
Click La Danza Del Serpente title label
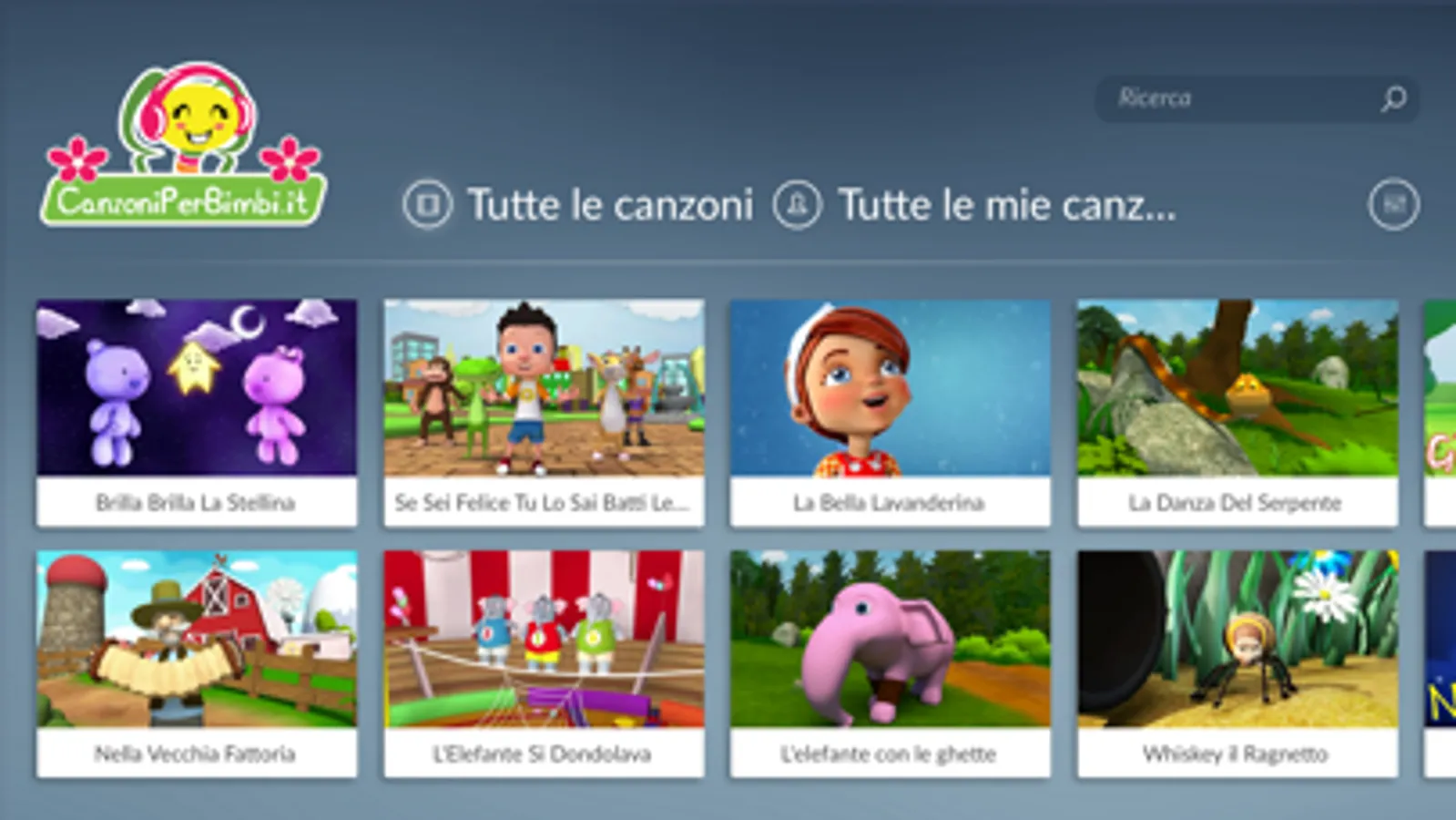pyautogui.click(x=1236, y=502)
